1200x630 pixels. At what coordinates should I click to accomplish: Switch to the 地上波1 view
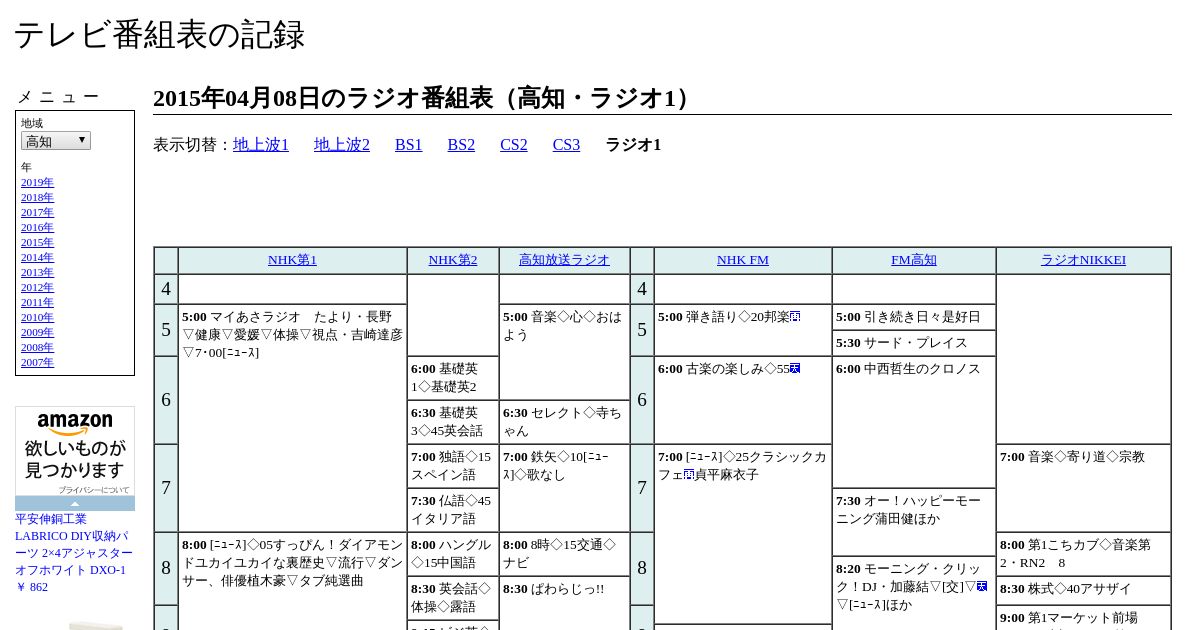coord(261,145)
